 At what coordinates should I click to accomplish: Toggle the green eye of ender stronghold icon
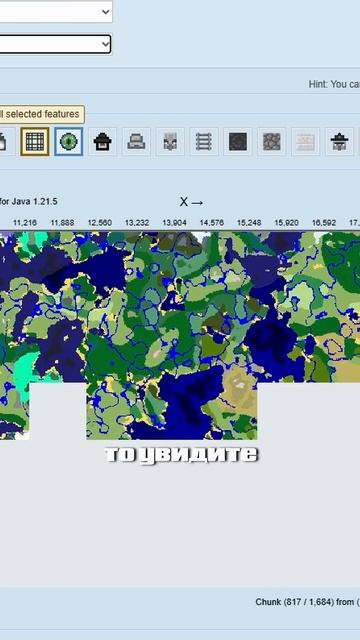(69, 142)
